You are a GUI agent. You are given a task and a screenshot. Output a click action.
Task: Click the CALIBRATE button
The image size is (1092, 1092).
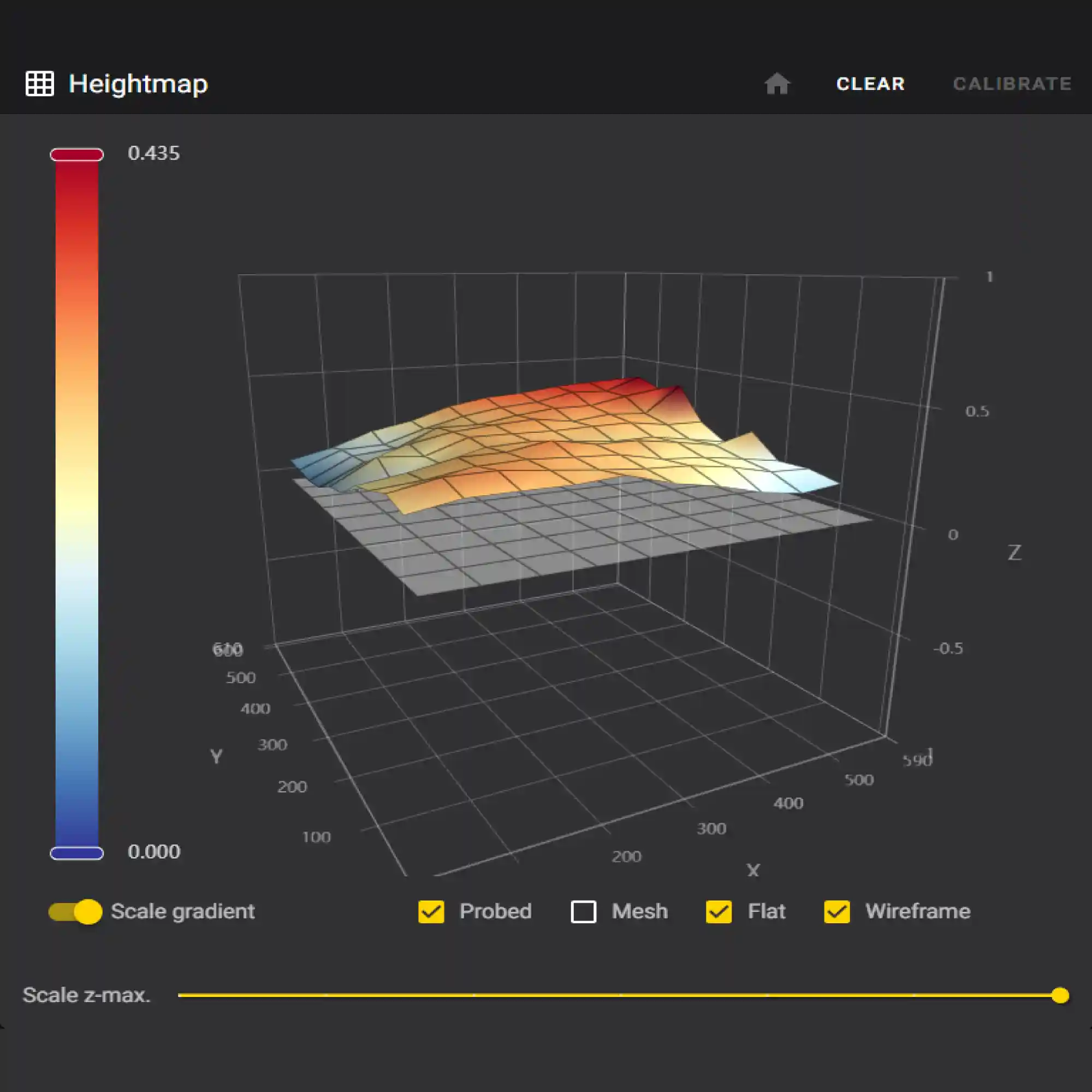[x=1012, y=84]
